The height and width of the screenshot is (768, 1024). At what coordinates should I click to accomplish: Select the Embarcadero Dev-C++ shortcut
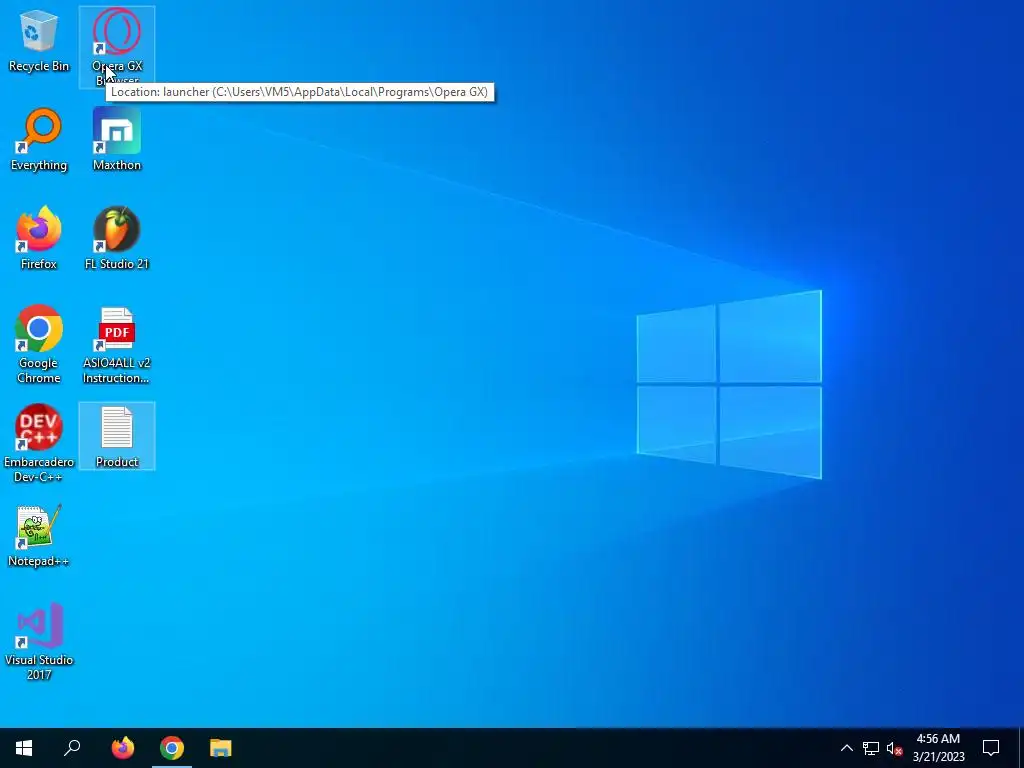tap(39, 443)
